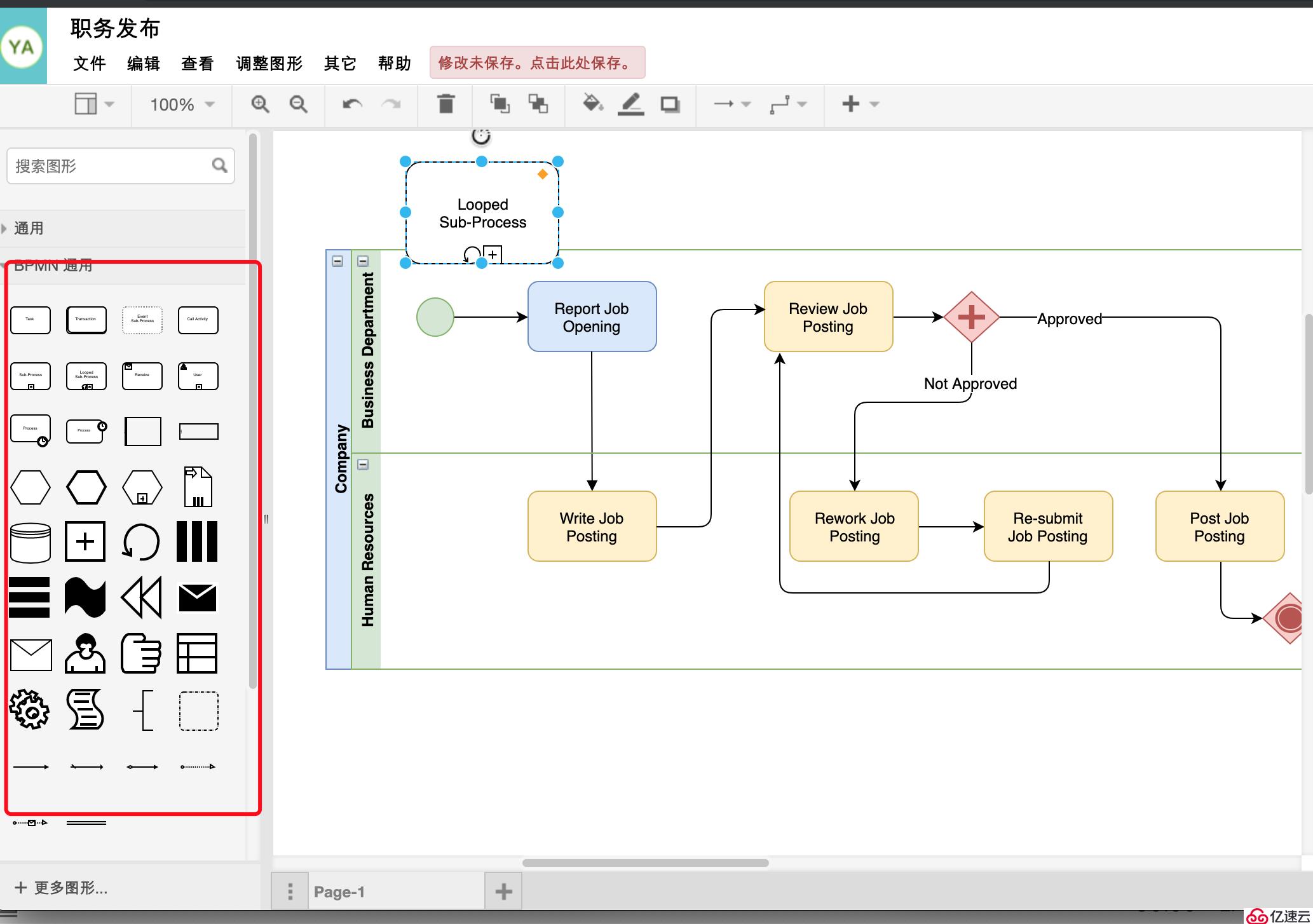This screenshot has height=924, width=1313.
Task: Select zoom percentage dropdown
Action: (180, 103)
